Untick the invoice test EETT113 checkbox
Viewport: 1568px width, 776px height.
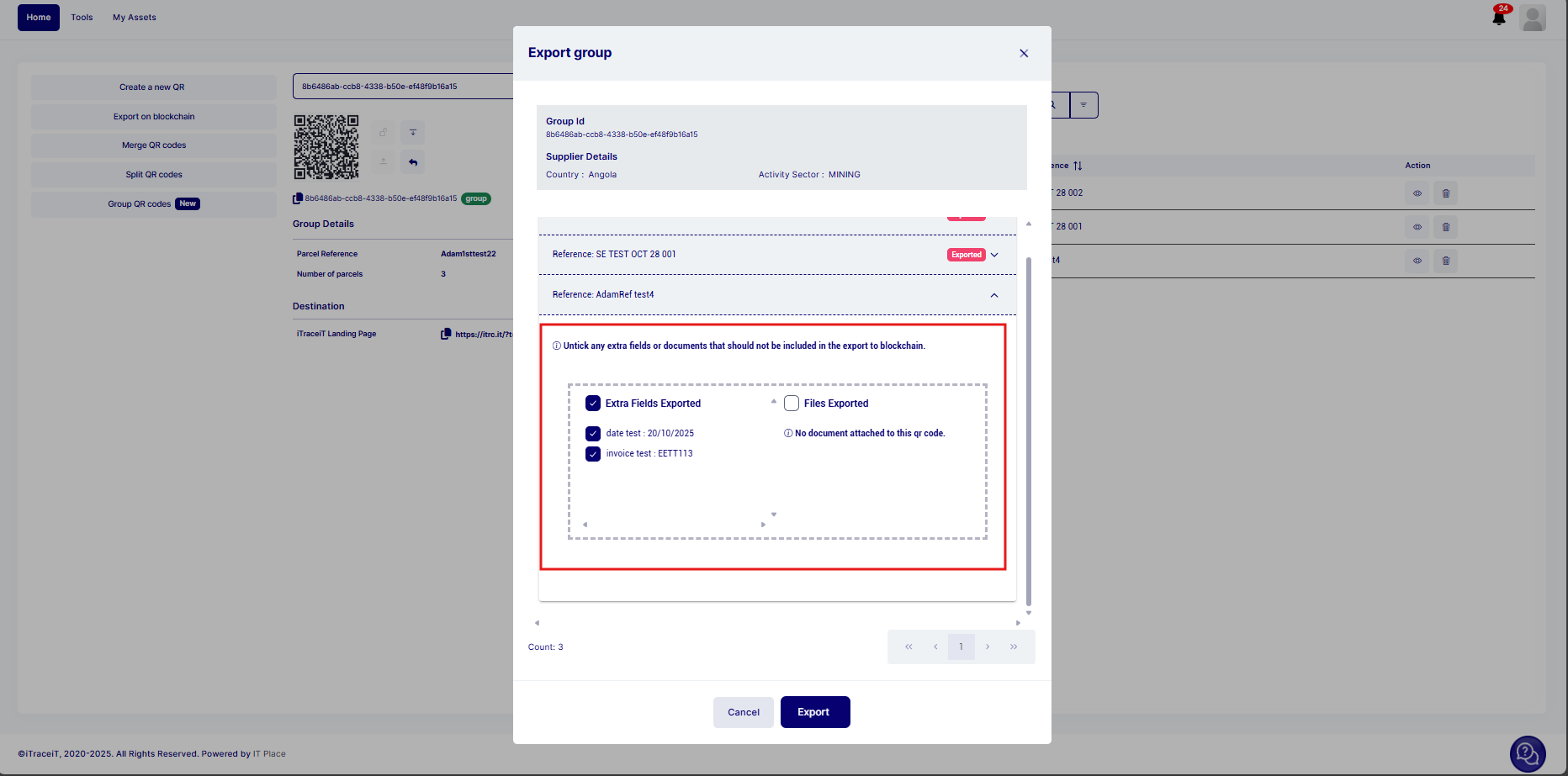[x=593, y=454]
